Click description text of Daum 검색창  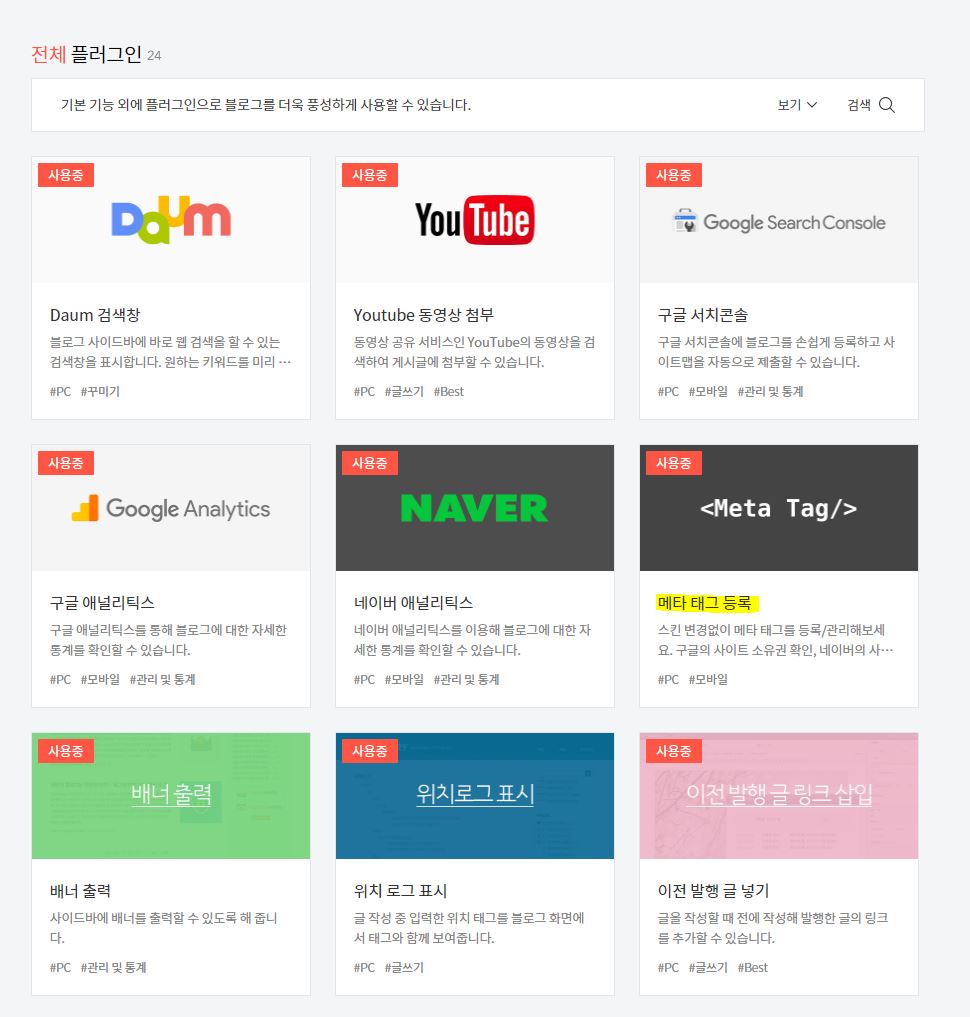[171, 352]
